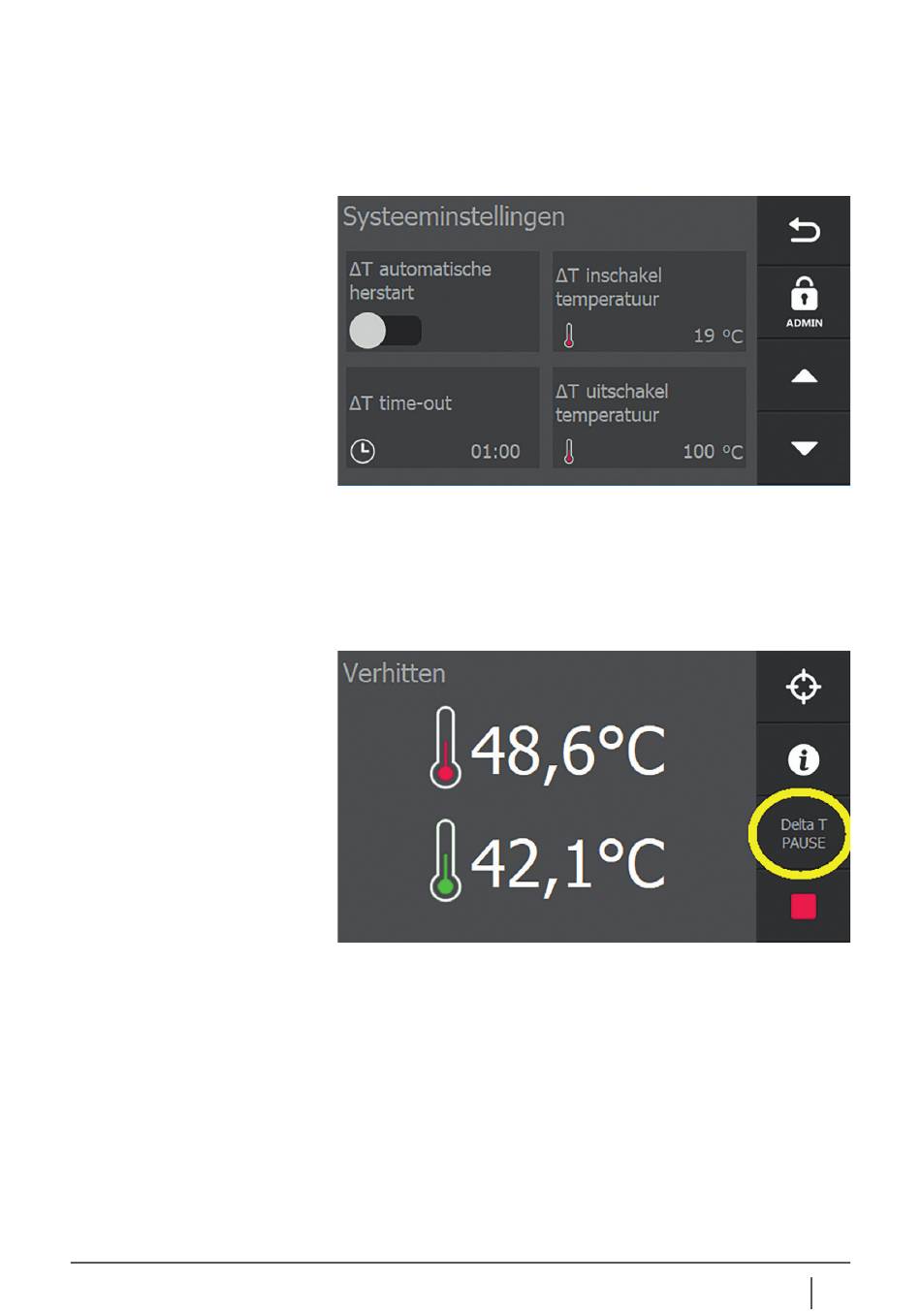This screenshot has width=921, height=1316.
Task: Tap the 48,6°C temperature reading
Action: [x=568, y=751]
